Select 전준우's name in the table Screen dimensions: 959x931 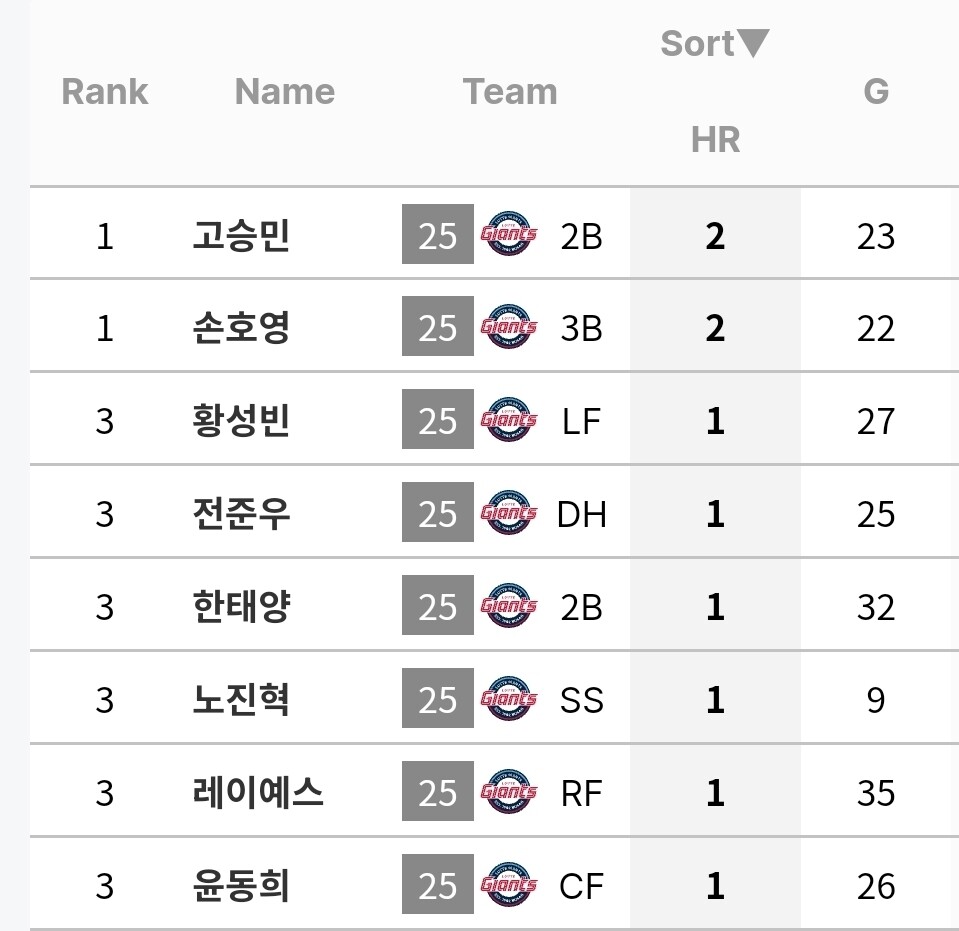[x=240, y=514]
